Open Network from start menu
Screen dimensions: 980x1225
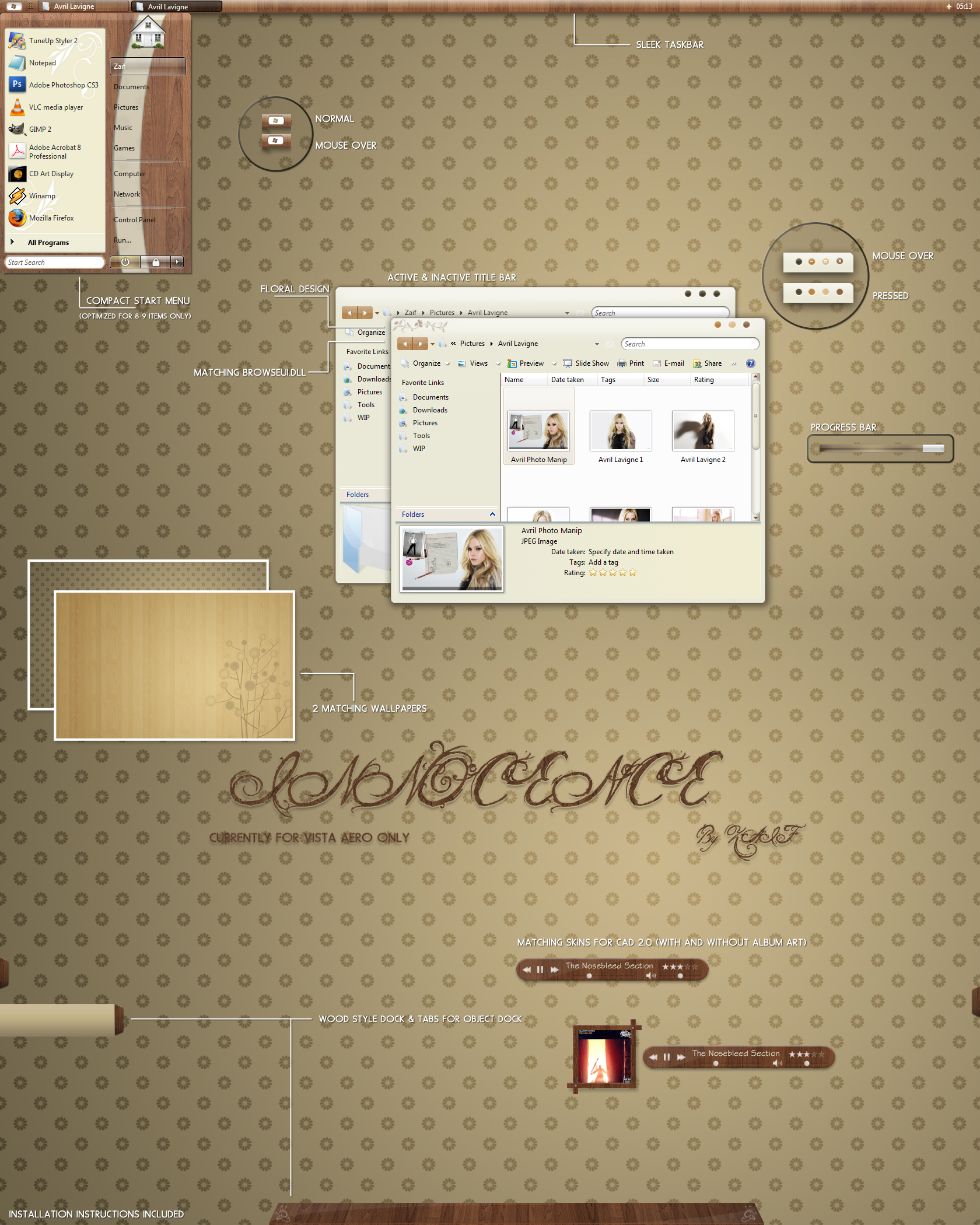pos(127,194)
